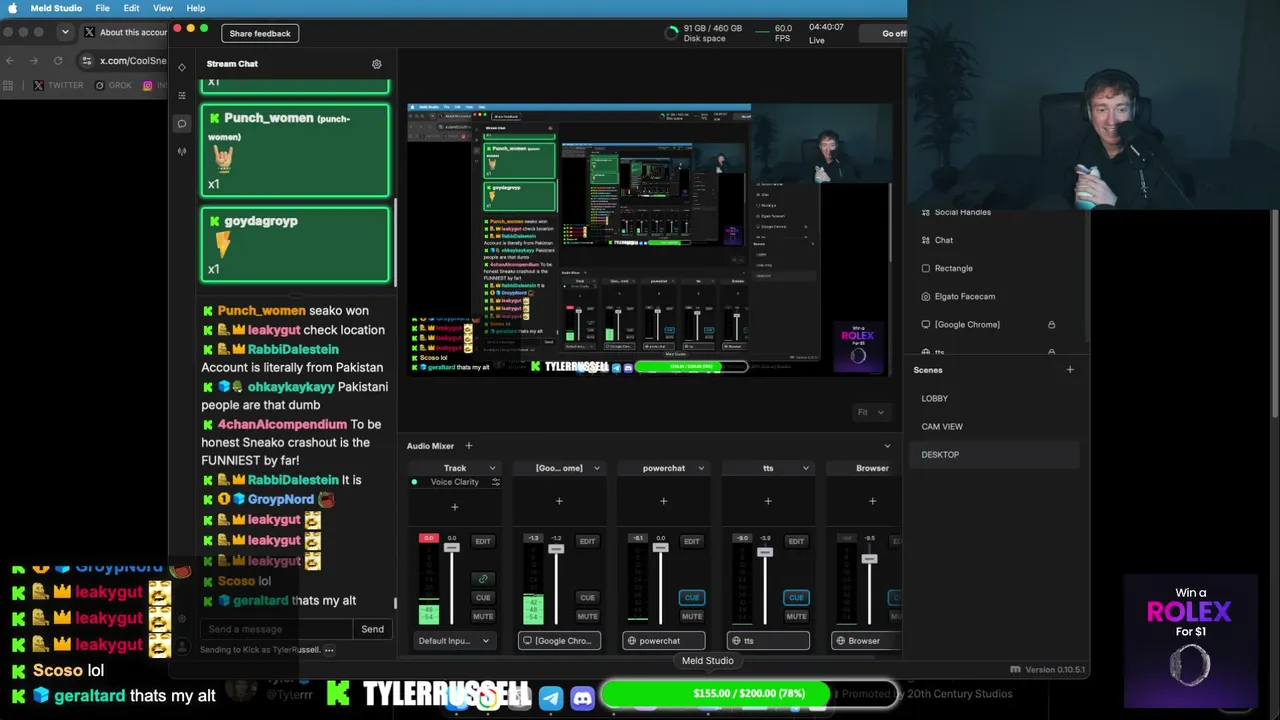This screenshot has width=1280, height=720.
Task: Edit the Track channel
Action: (483, 541)
